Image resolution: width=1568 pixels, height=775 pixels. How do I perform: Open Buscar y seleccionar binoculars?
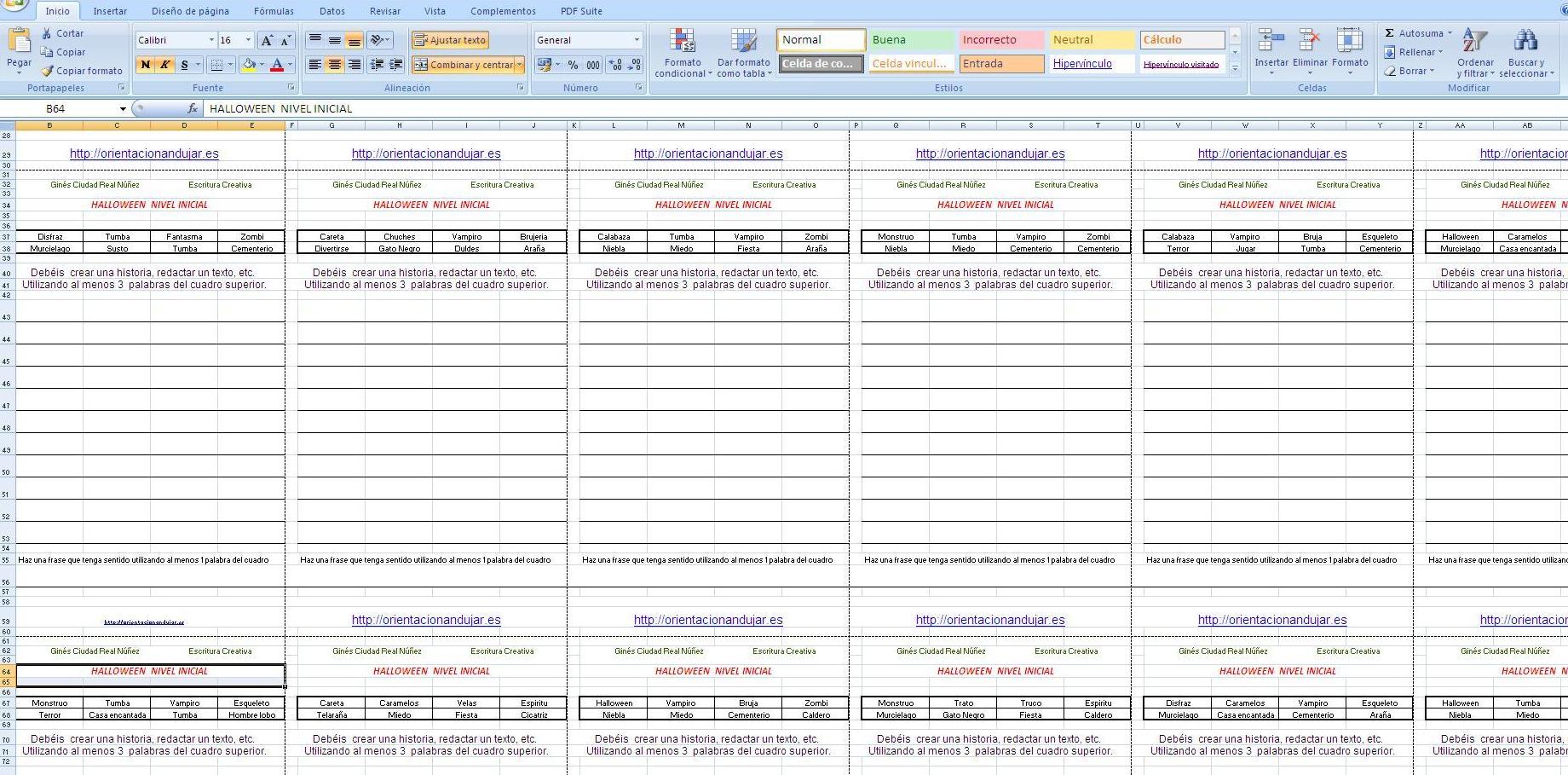point(1525,43)
